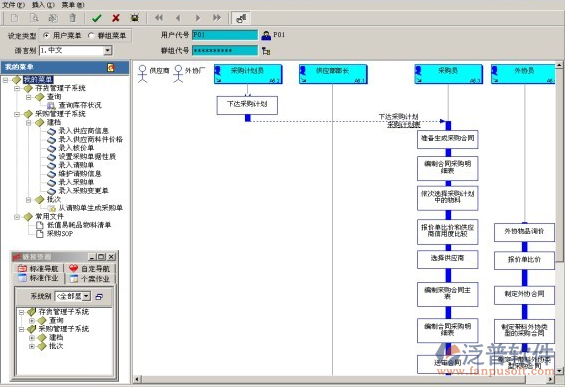The image size is (565, 387).
Task: Click the group tree icon beside 群组代号
Action: coord(266,51)
